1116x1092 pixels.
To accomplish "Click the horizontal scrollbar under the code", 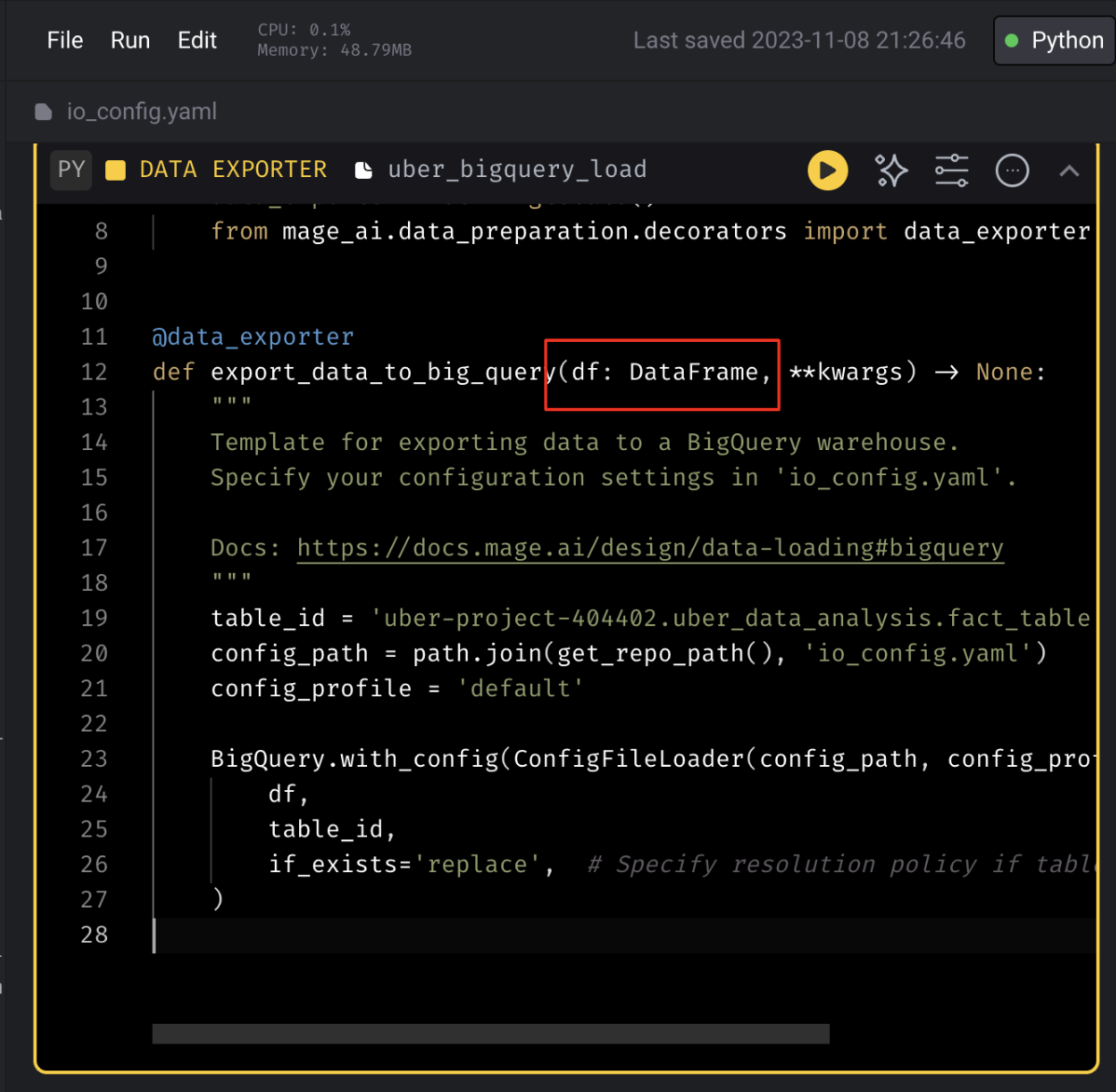I will tap(491, 1033).
